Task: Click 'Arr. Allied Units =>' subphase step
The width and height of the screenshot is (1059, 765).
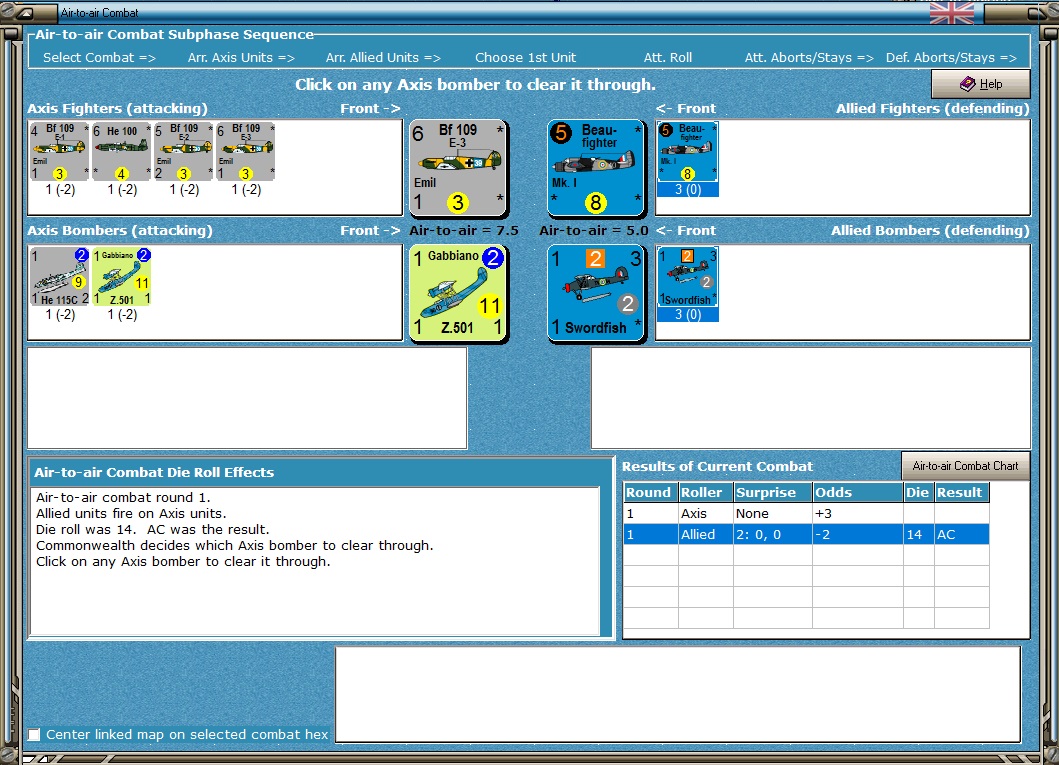Action: click(383, 57)
